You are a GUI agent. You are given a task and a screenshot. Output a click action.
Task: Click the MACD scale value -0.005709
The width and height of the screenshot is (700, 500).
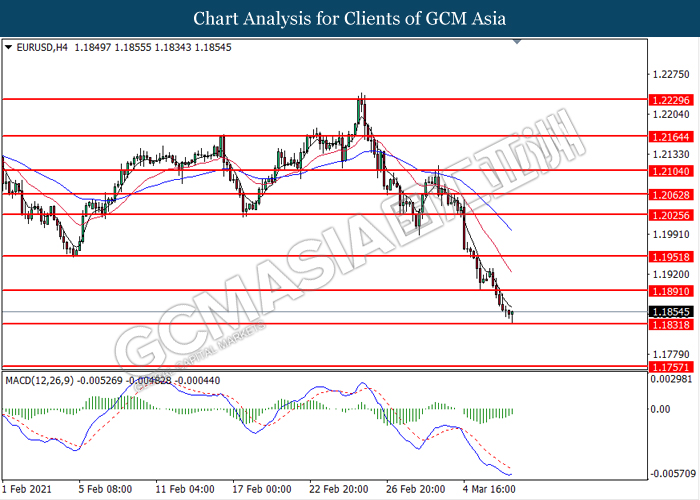pos(674,474)
